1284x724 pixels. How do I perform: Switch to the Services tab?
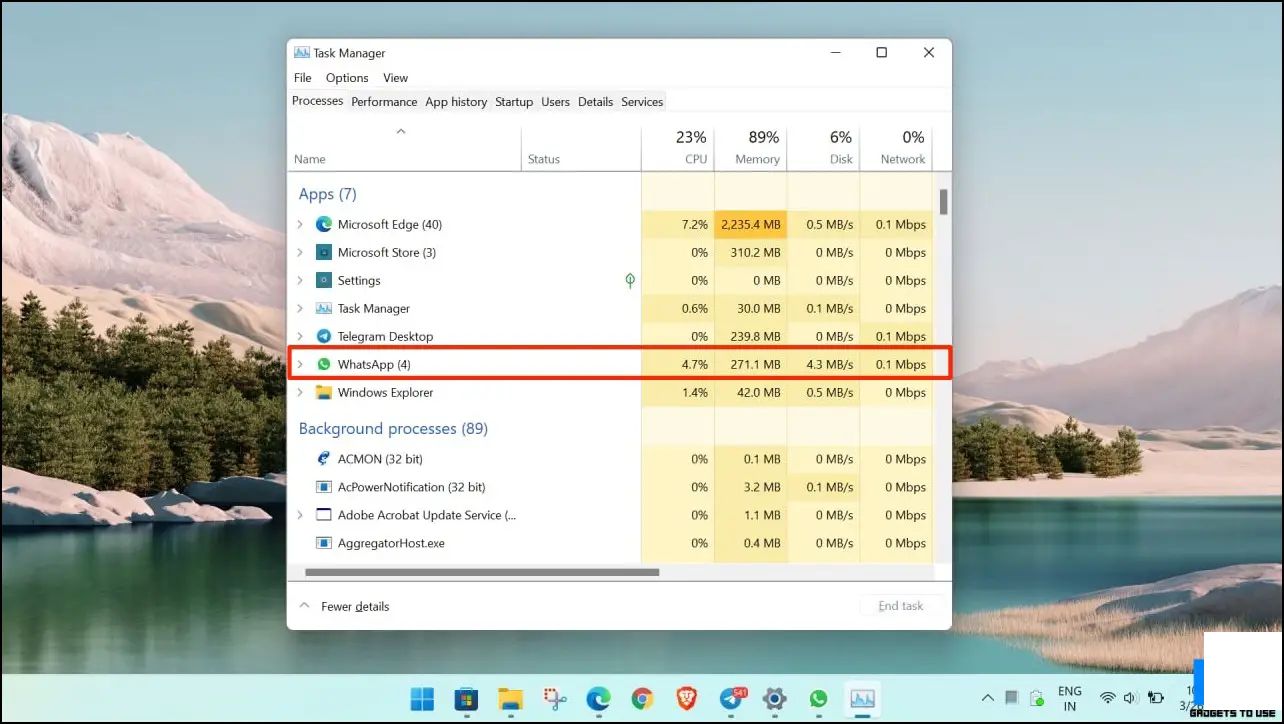click(642, 102)
